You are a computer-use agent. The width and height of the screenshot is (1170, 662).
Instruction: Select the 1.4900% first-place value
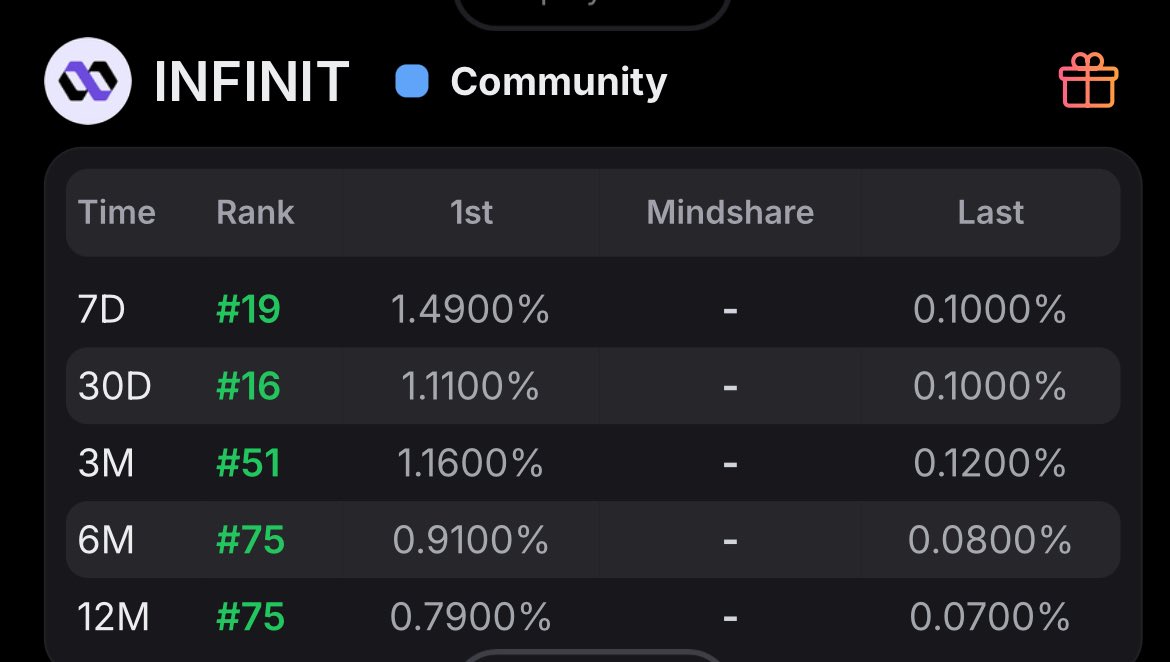coord(470,309)
